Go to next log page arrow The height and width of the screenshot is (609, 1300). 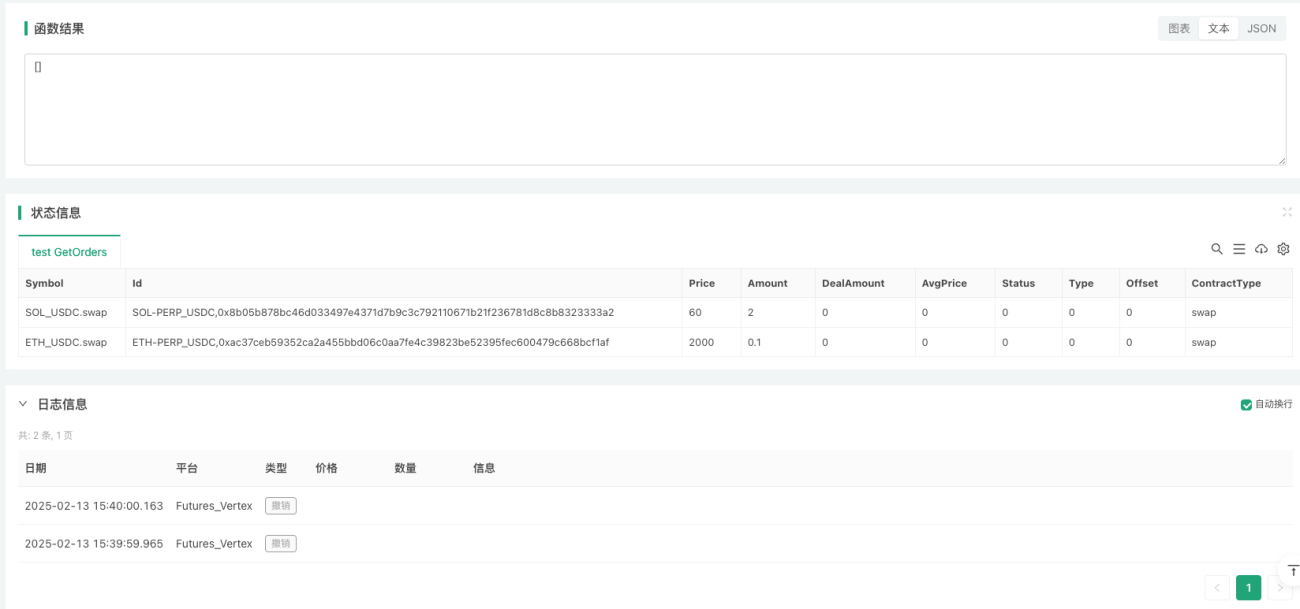(1280, 588)
